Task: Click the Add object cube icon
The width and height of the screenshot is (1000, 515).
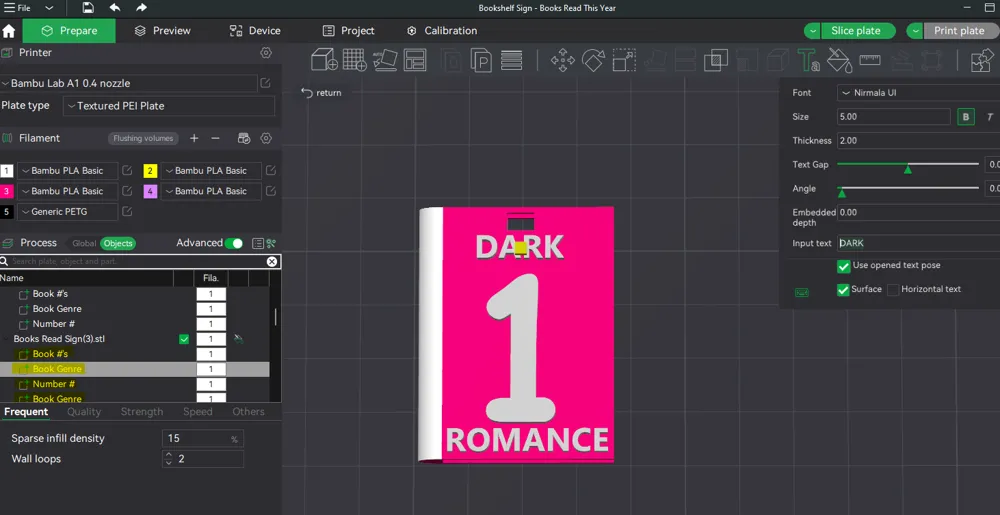Action: 324,61
